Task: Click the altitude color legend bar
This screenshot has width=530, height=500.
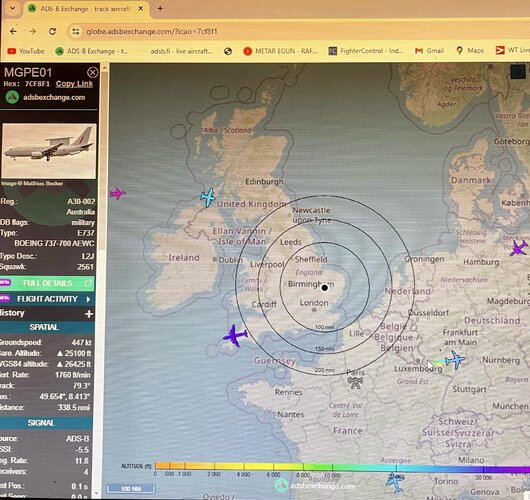Action: click(342, 468)
